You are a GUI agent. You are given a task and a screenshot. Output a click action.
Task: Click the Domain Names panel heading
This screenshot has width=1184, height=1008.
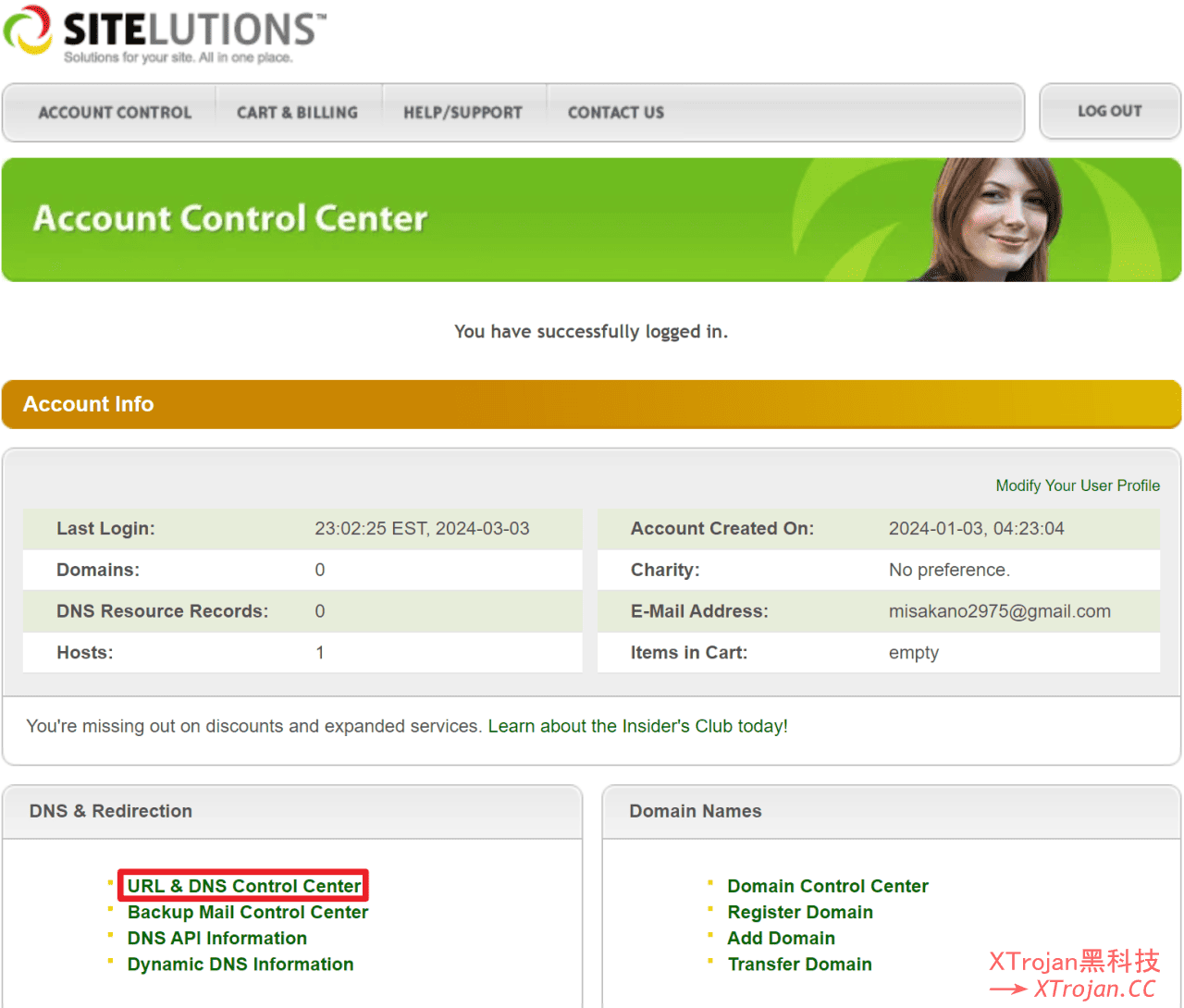696,811
